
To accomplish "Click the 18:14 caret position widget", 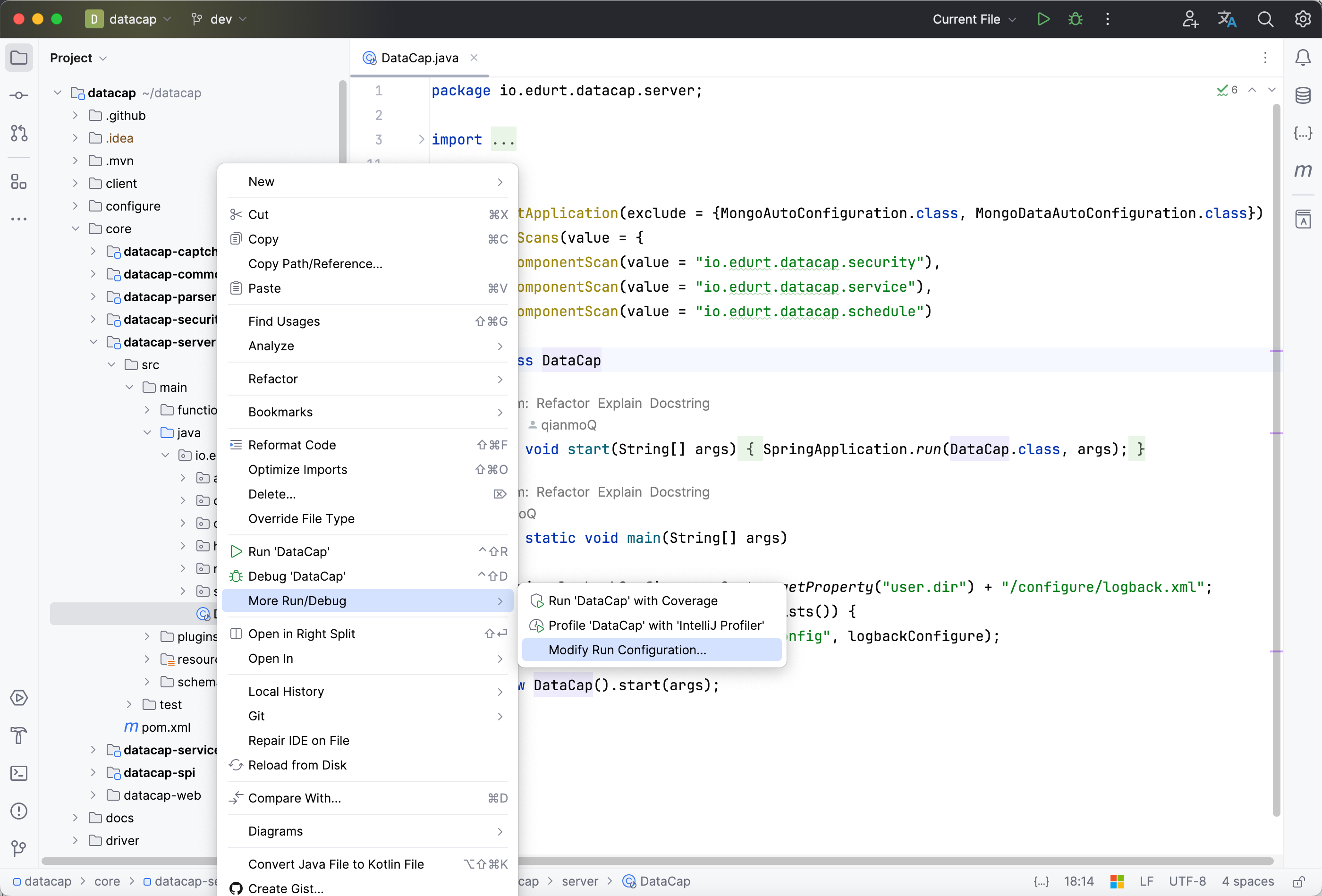I will [x=1078, y=882].
